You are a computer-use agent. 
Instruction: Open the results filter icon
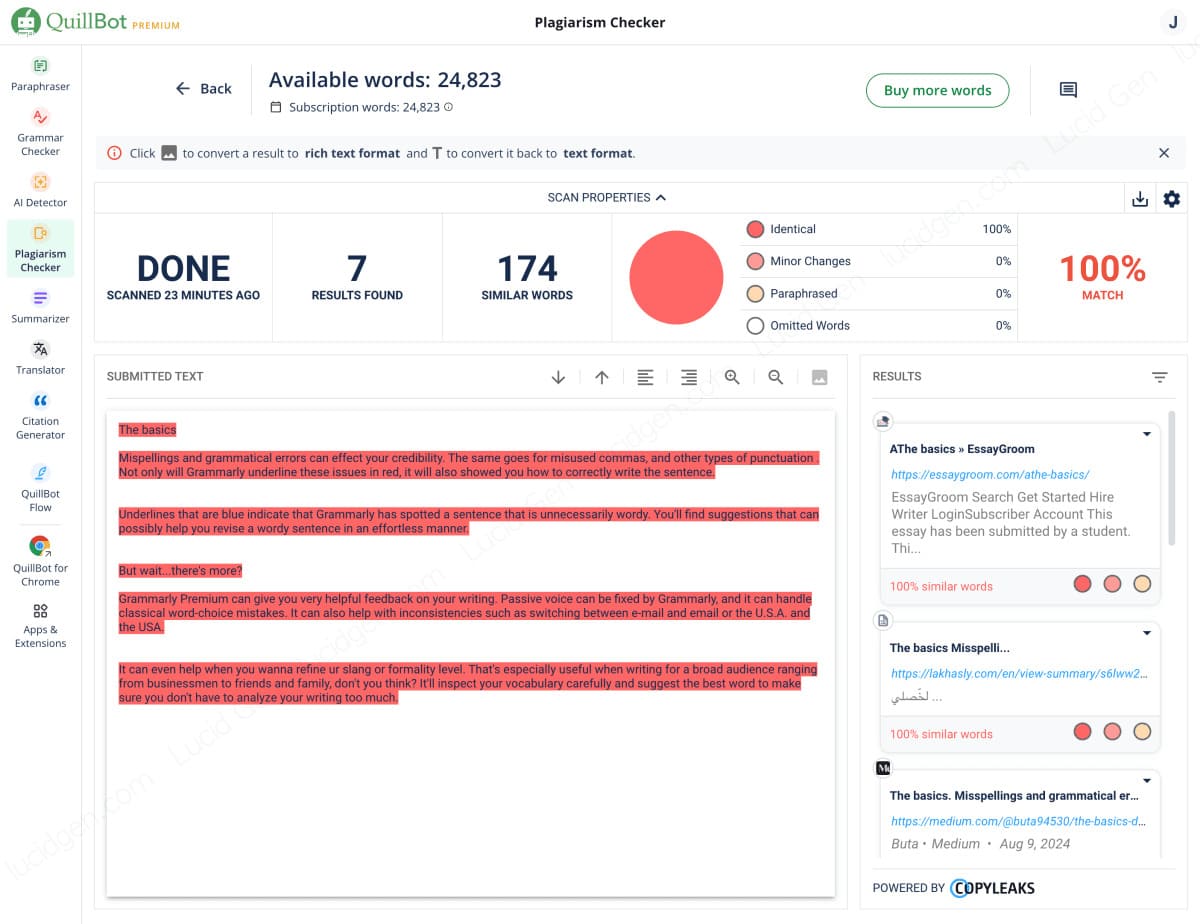[1159, 377]
